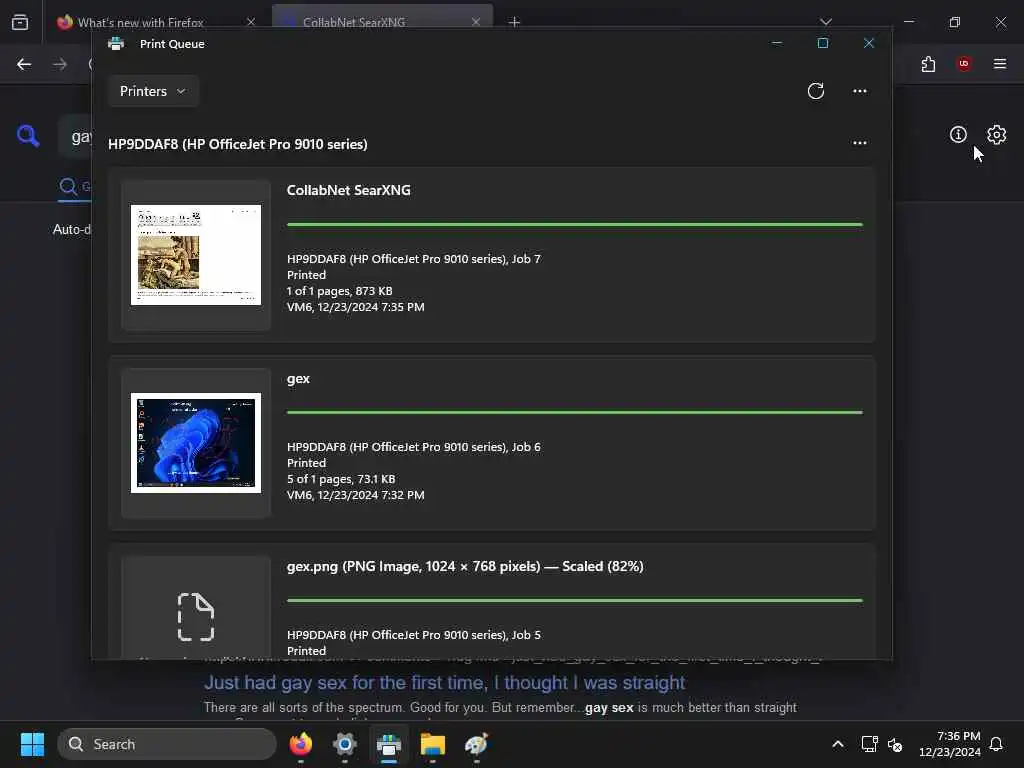Viewport: 1024px width, 768px height.
Task: Open Firefox from the taskbar
Action: pos(300,744)
